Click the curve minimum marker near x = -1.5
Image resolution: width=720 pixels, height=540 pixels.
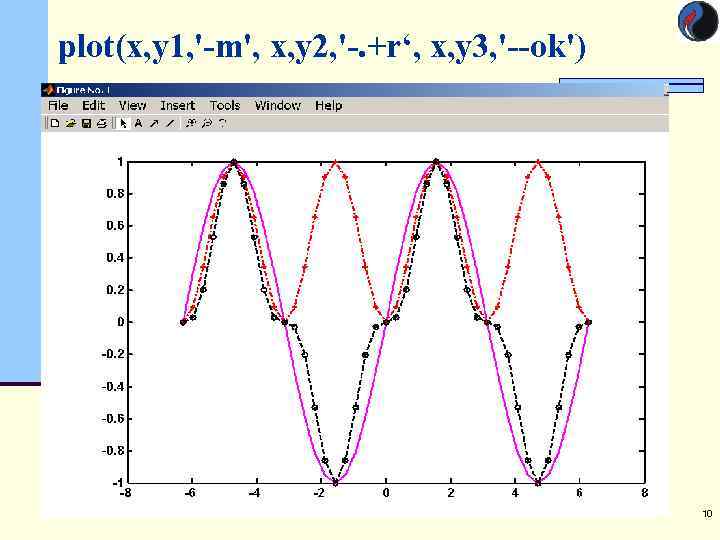(335, 483)
